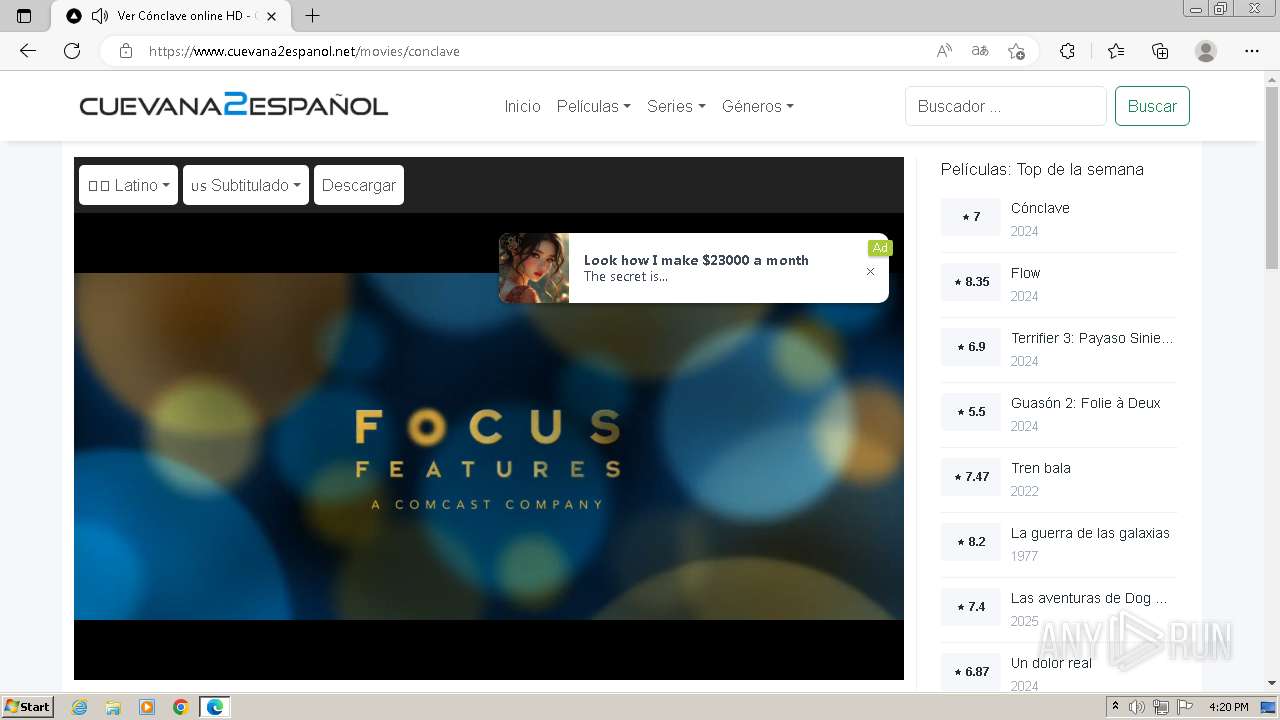Reload the page with refresh icon
1280x720 pixels.
72,51
